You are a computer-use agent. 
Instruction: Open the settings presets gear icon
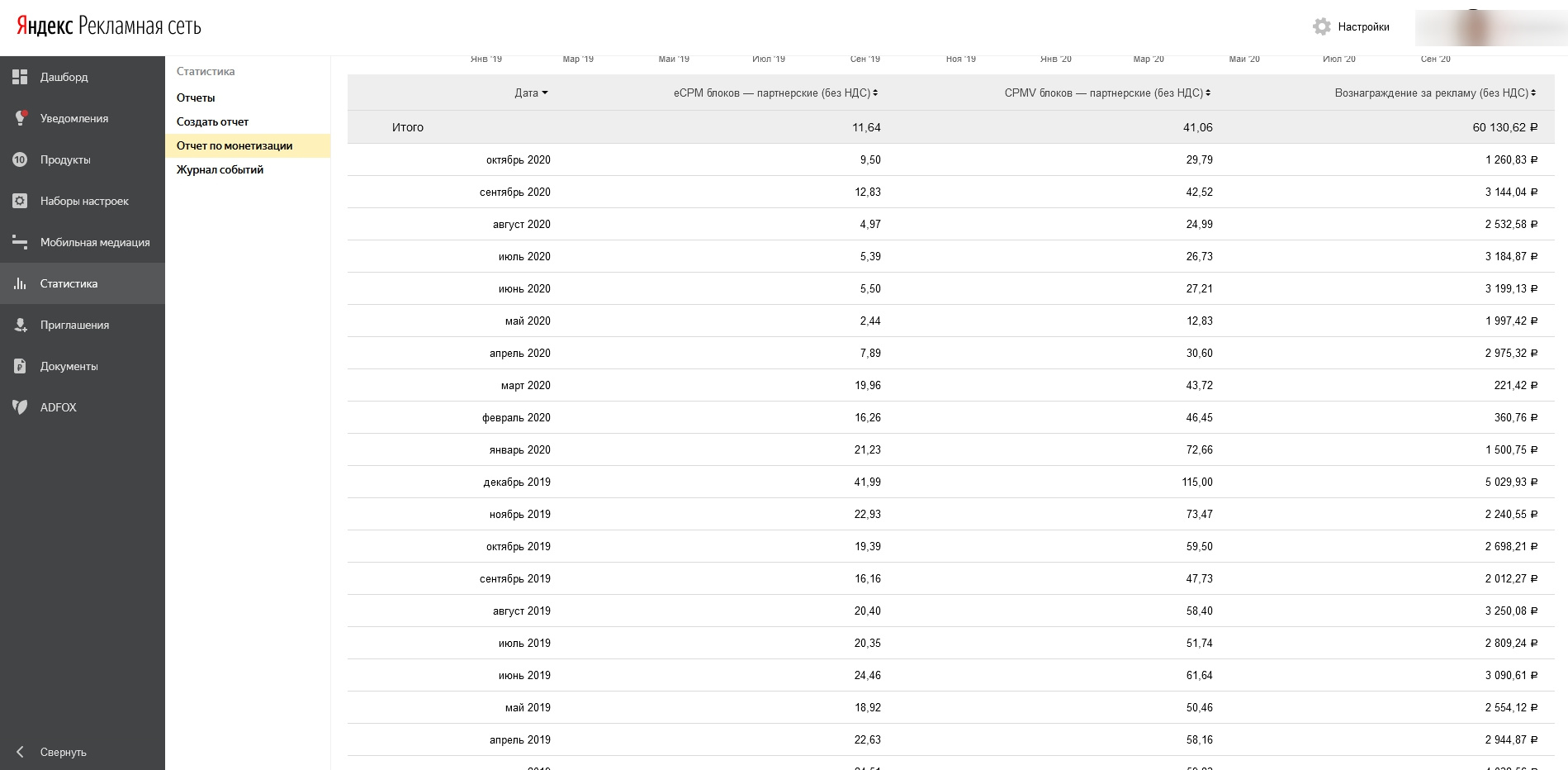tap(20, 201)
